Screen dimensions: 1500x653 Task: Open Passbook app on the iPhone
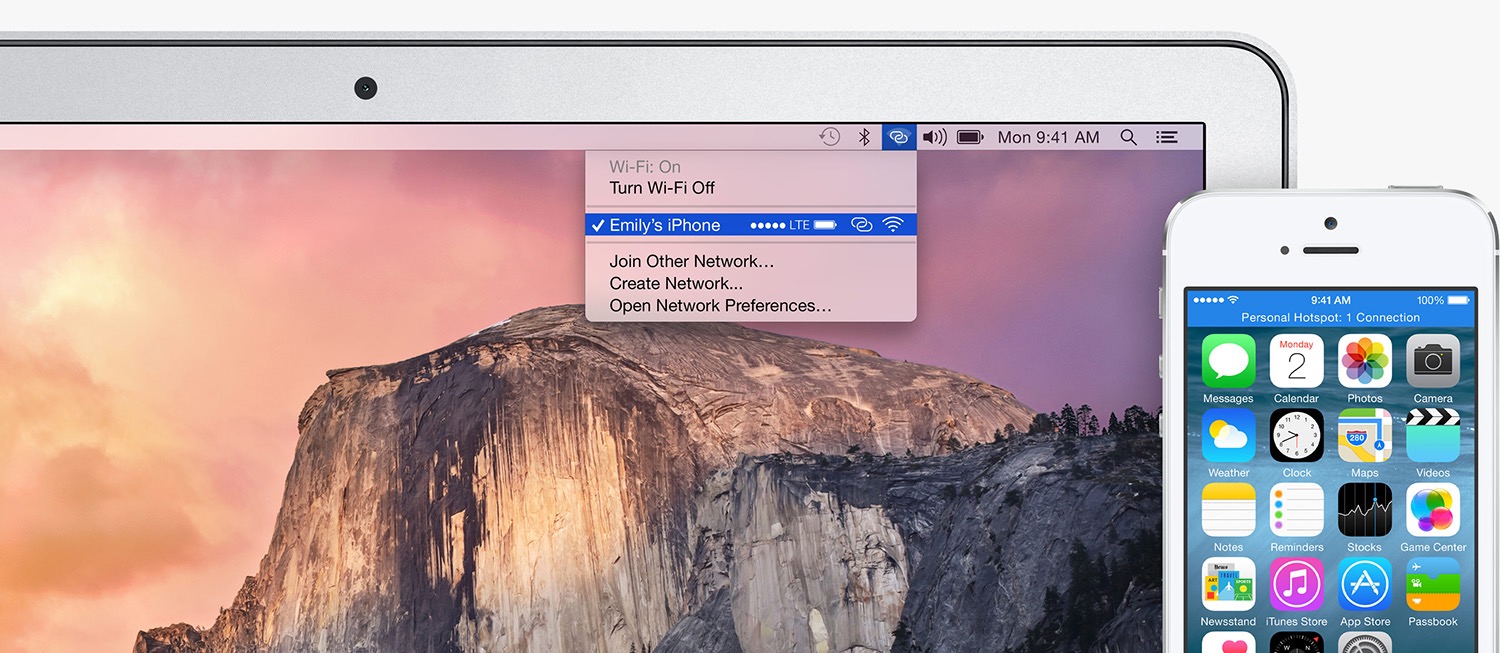(1433, 585)
